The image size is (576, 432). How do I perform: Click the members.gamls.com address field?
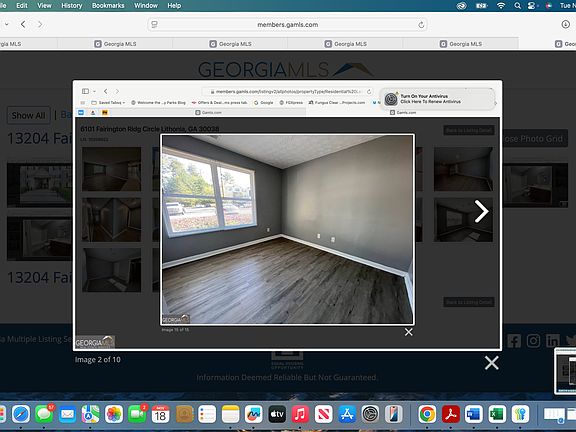tap(287, 25)
